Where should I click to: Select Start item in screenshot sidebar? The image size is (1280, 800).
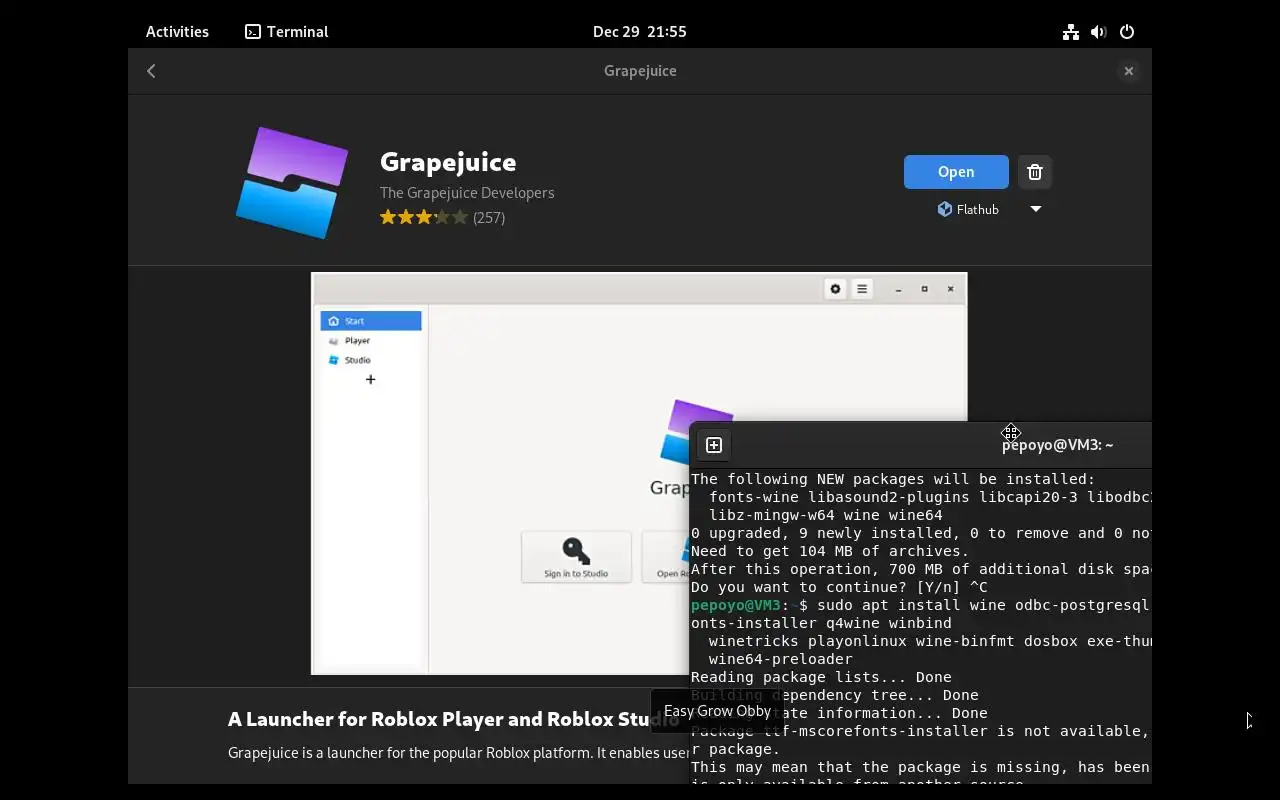(x=371, y=321)
